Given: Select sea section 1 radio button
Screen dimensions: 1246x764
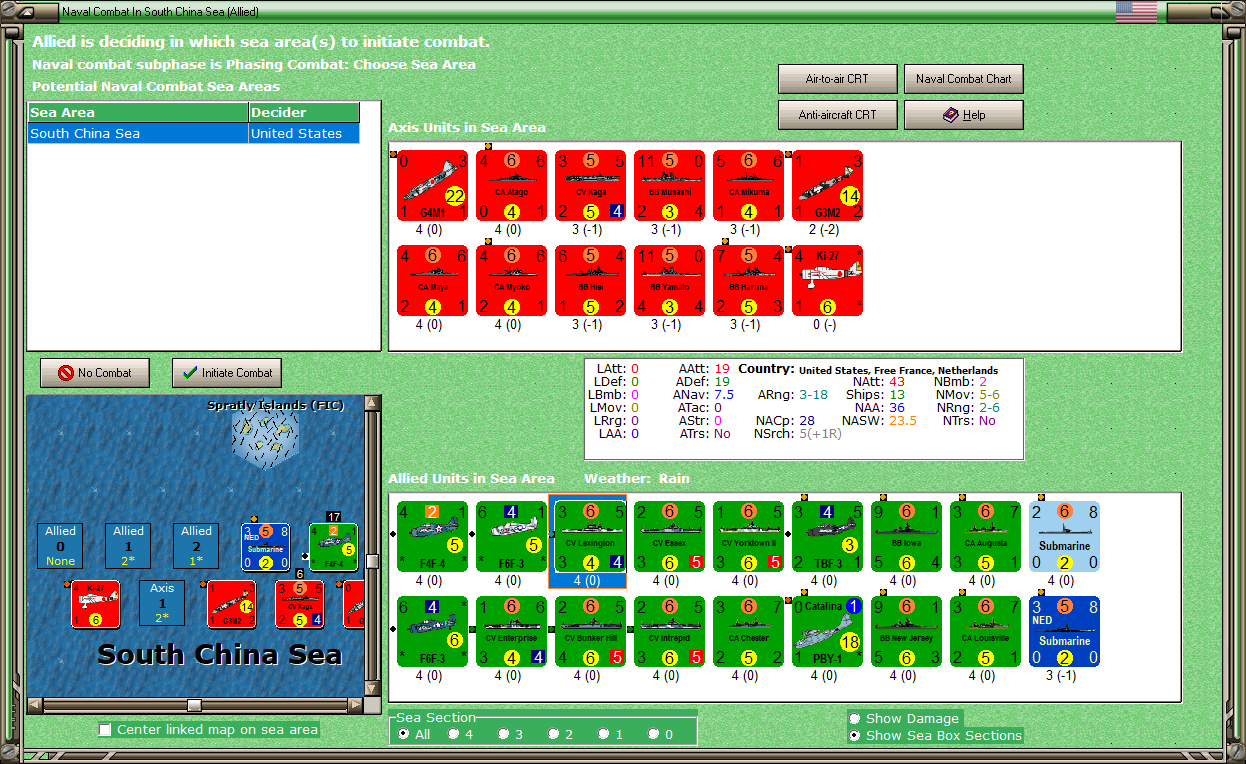Looking at the screenshot, I should point(604,734).
